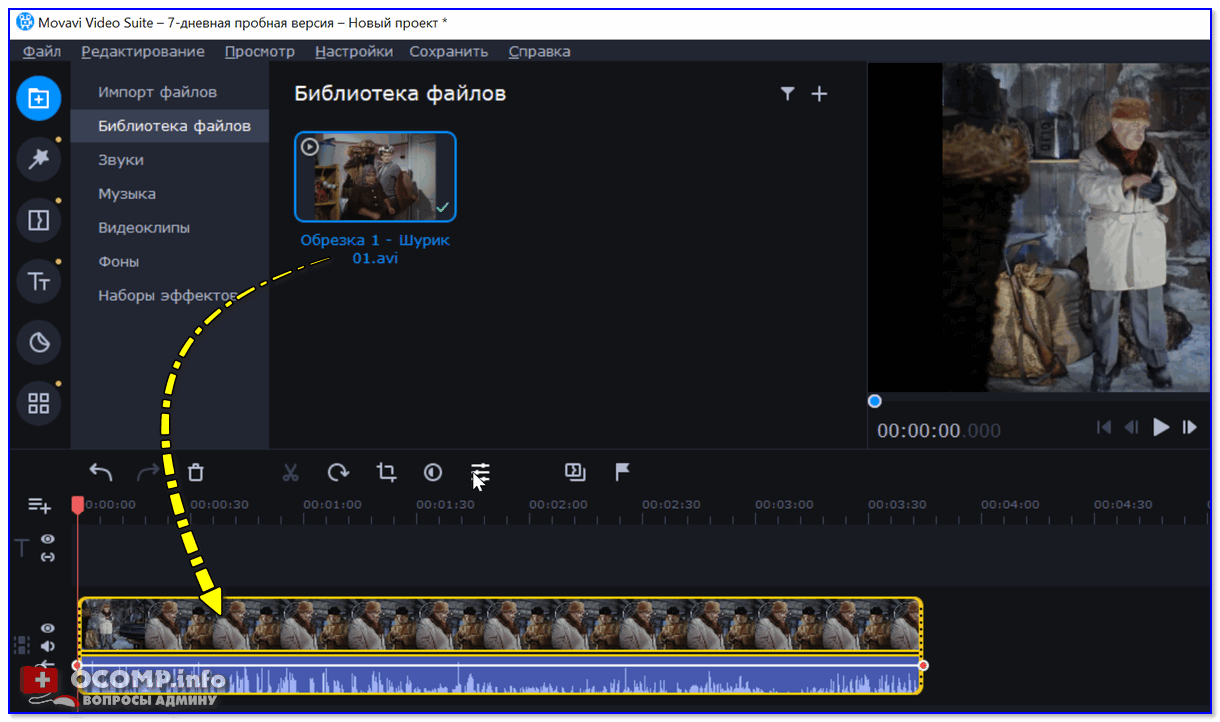Open the Titles tab (Tт icon)
This screenshot has height=722, width=1220.
pos(39,282)
